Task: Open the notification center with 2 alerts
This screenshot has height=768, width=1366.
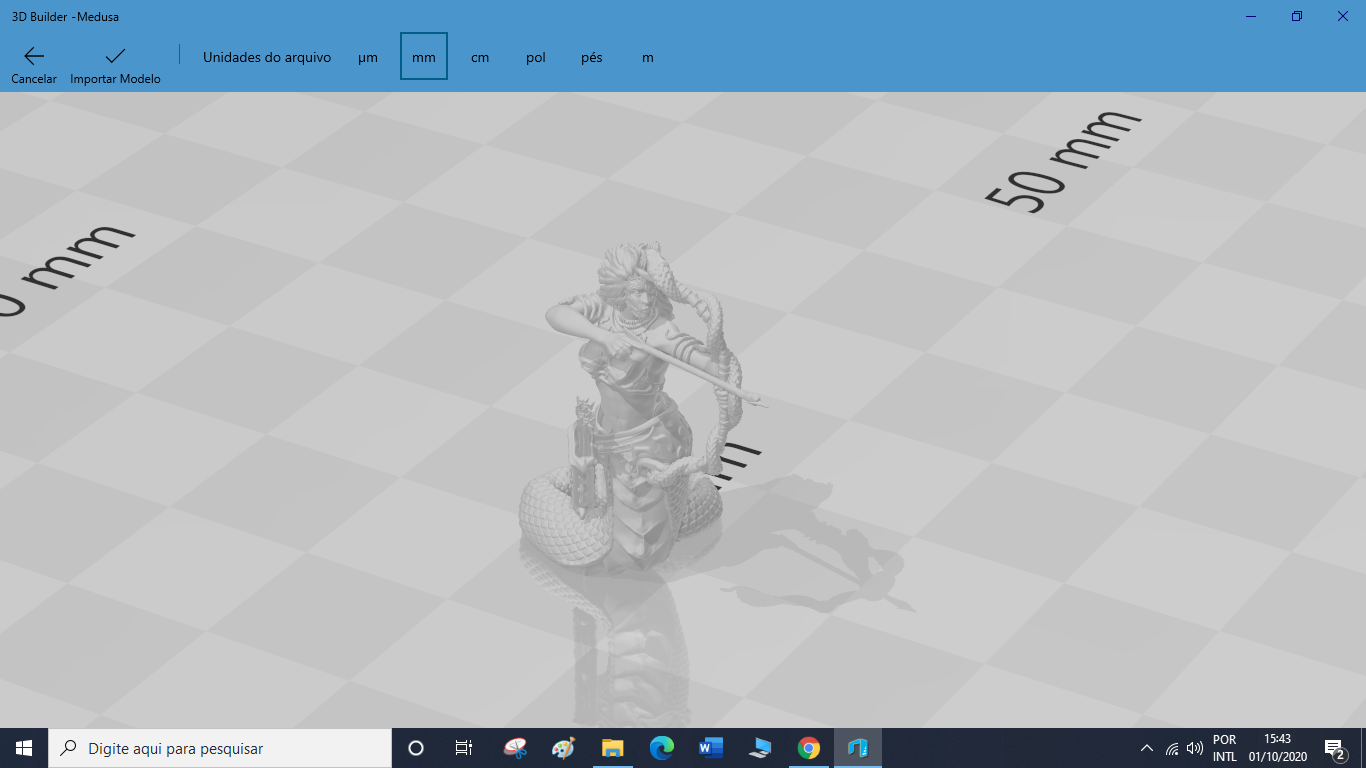Action: click(1334, 748)
